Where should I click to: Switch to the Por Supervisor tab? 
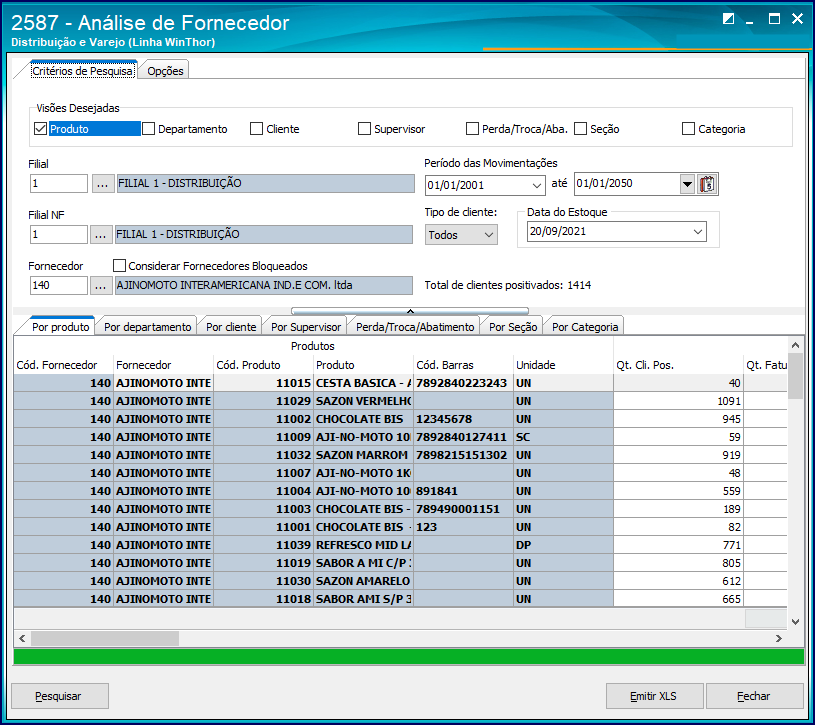point(306,327)
